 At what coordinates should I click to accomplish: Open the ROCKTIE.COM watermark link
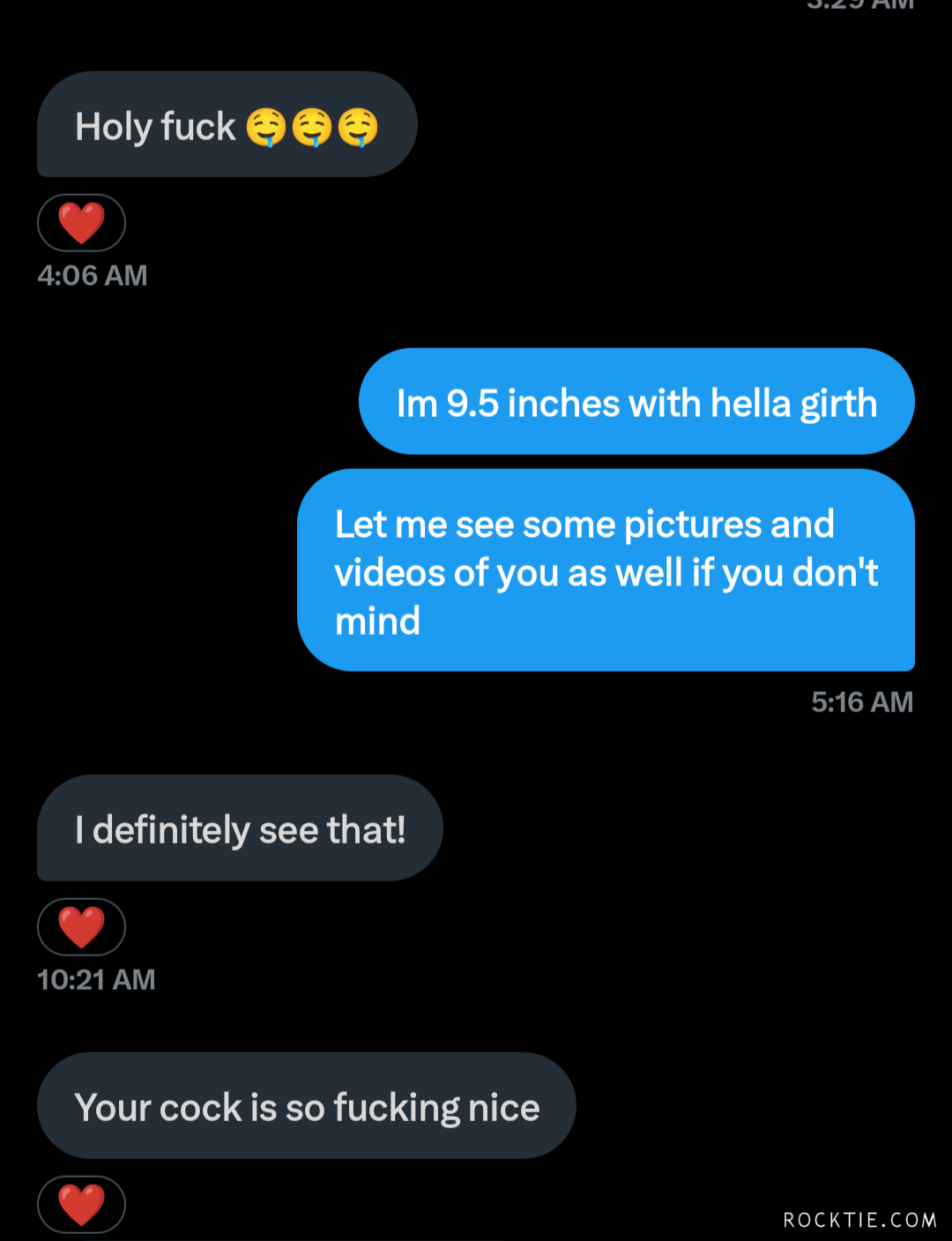click(x=859, y=1220)
